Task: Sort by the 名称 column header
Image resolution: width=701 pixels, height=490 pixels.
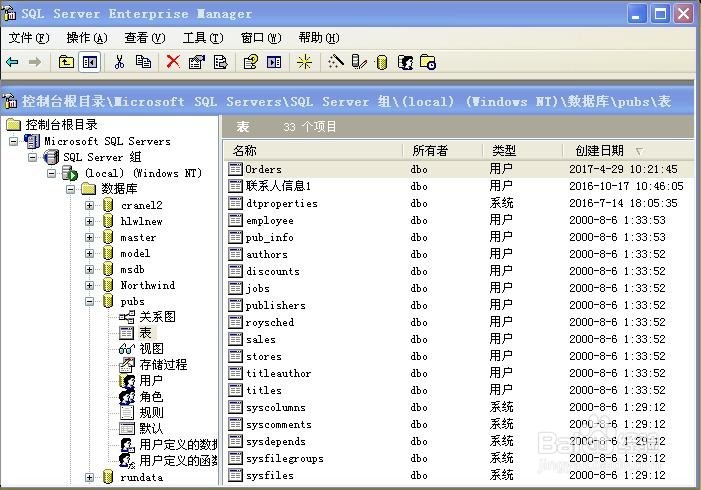Action: 313,151
